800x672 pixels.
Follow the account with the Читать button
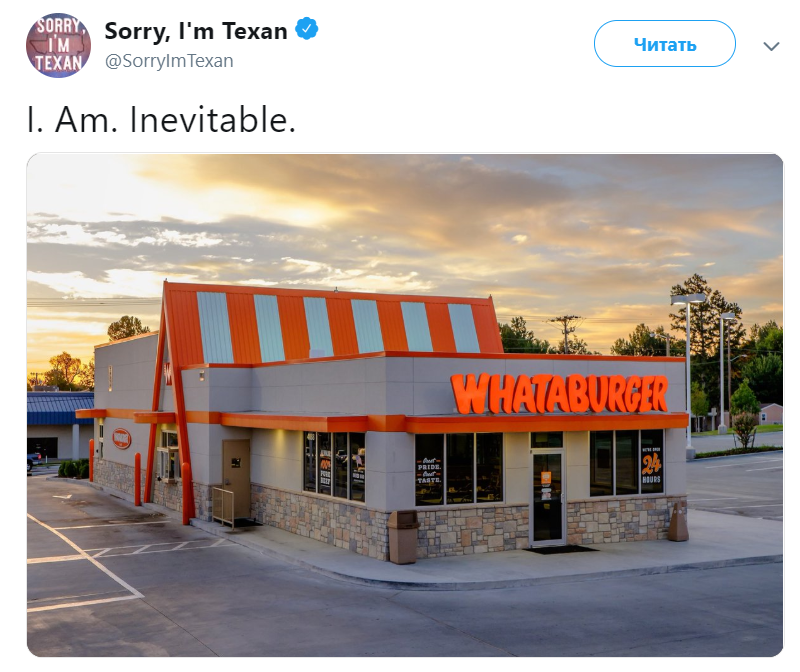[664, 44]
